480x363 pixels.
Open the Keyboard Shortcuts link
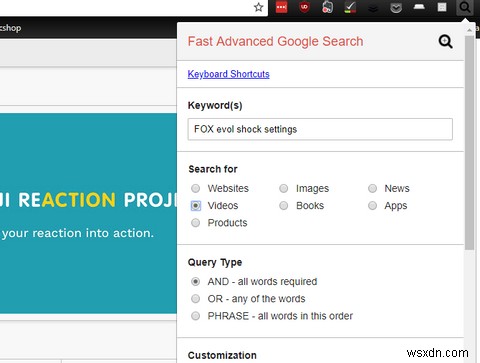228,74
